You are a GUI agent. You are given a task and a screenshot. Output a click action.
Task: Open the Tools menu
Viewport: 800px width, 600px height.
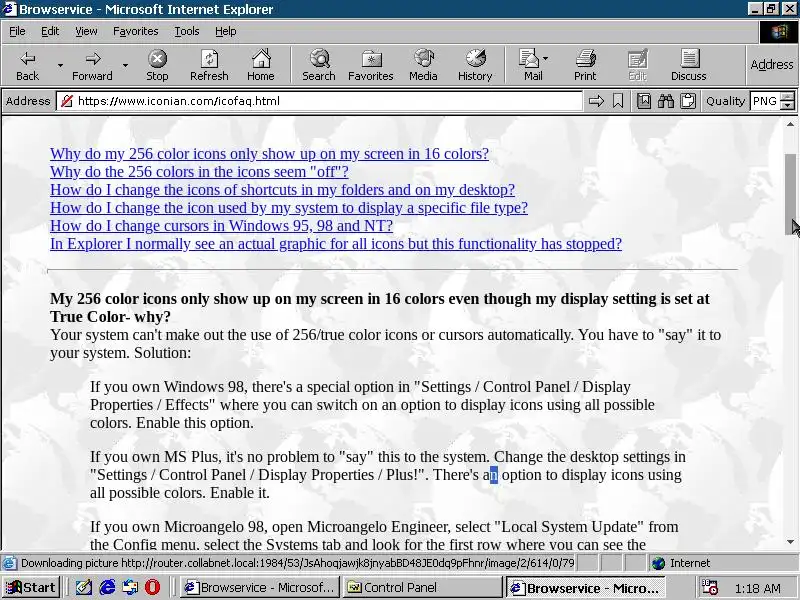pos(187,32)
